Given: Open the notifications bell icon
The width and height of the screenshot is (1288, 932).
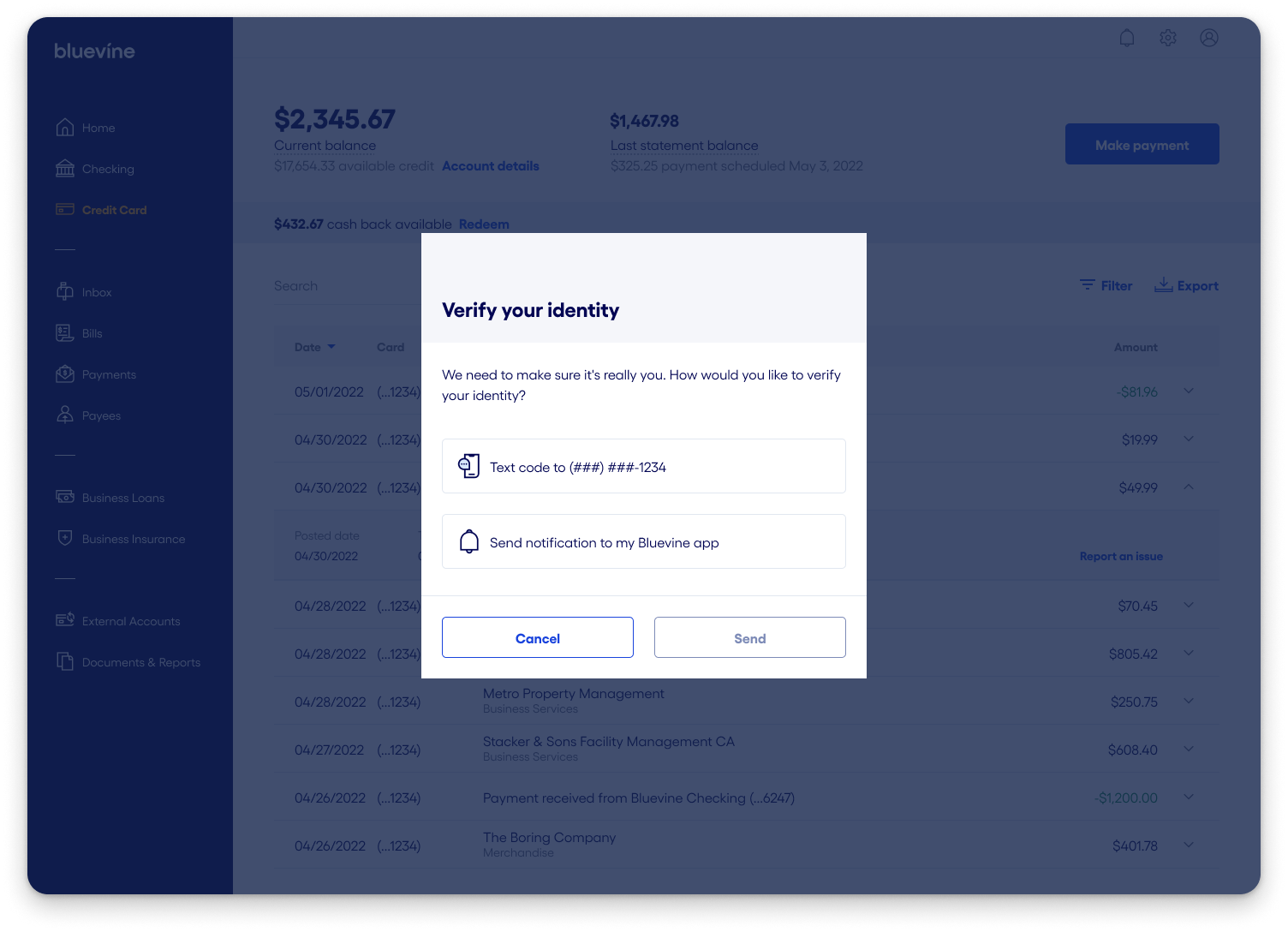Looking at the screenshot, I should 1127,38.
